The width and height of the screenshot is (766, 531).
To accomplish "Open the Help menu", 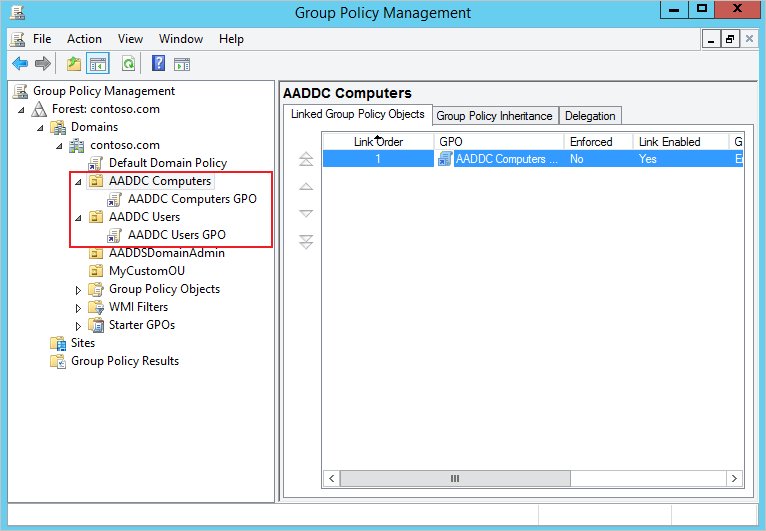I will pos(231,39).
